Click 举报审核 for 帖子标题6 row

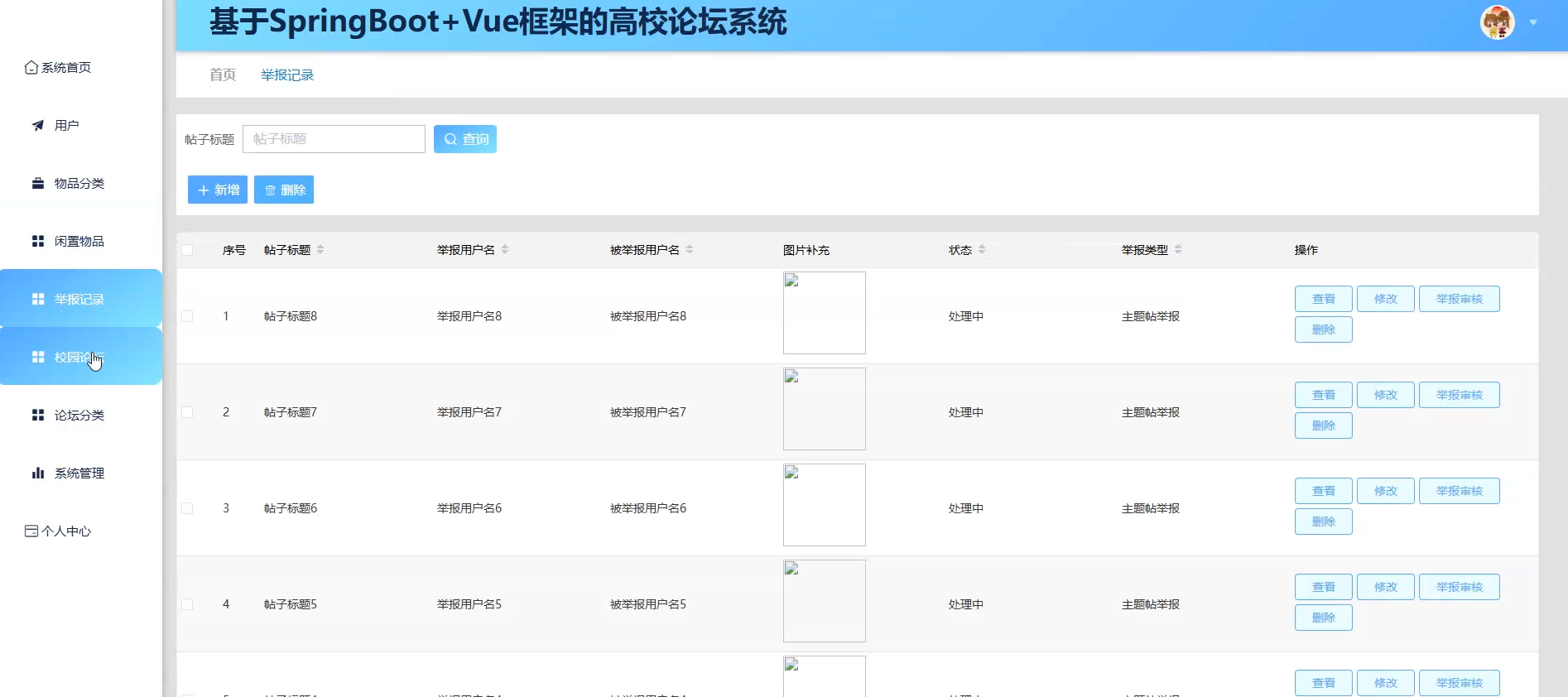click(x=1460, y=491)
